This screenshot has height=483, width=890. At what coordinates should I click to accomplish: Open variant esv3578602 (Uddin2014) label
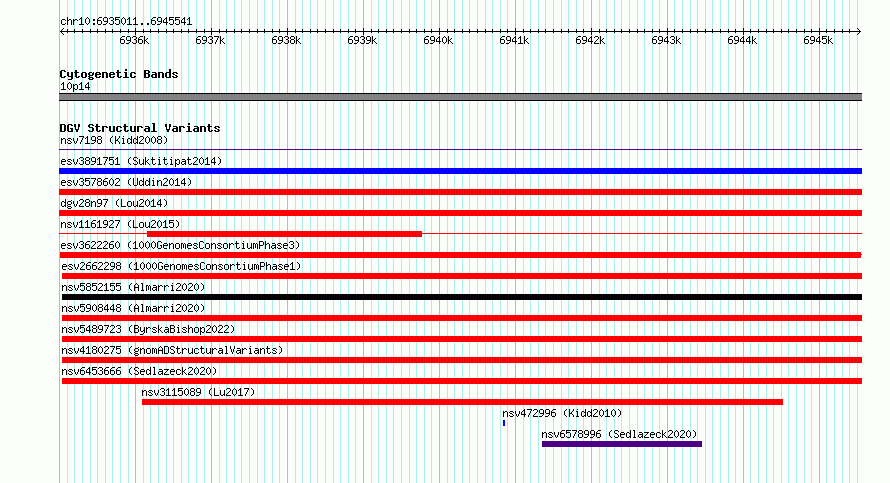pyautogui.click(x=126, y=182)
